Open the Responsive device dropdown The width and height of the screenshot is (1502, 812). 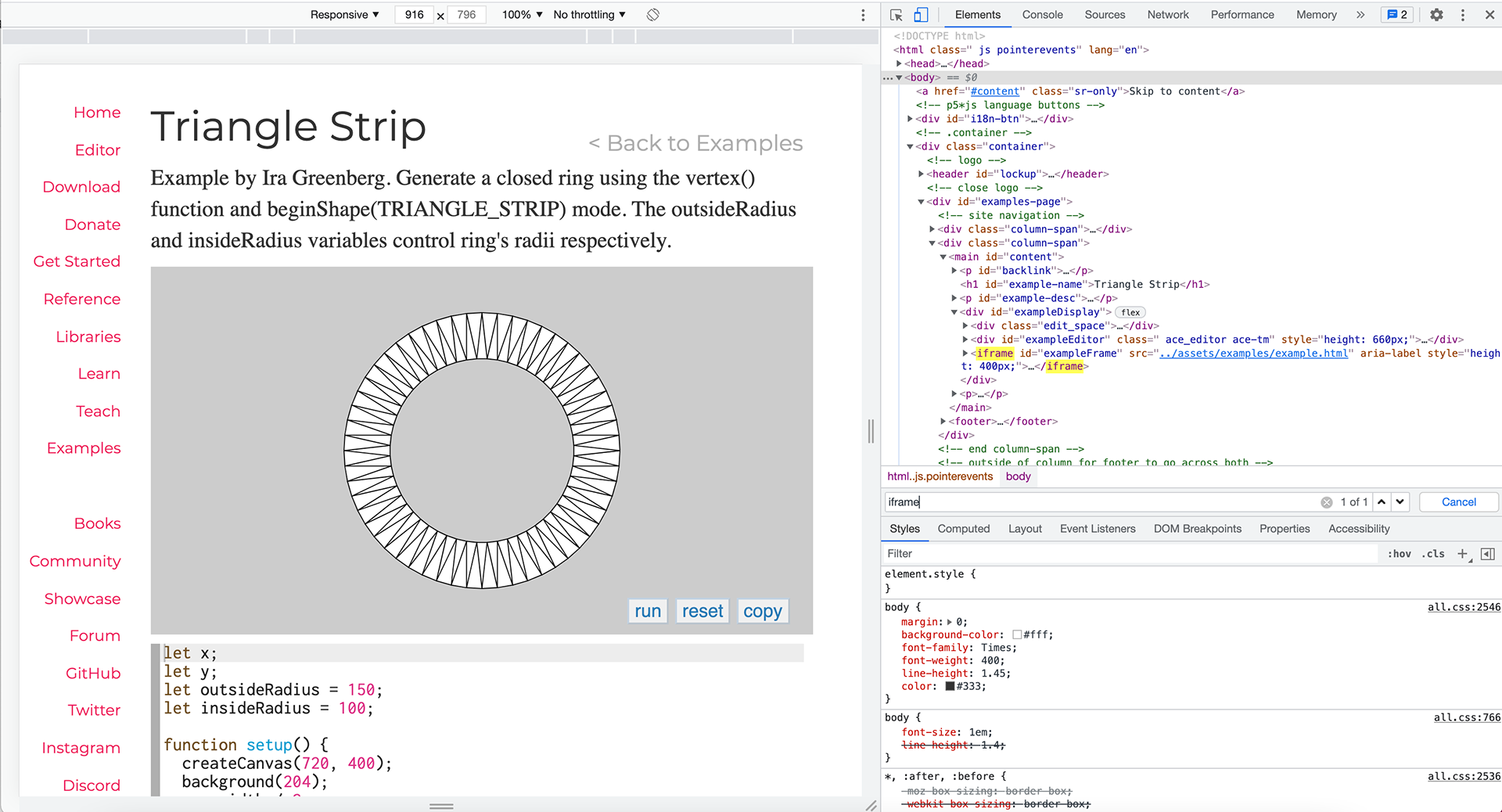[344, 15]
